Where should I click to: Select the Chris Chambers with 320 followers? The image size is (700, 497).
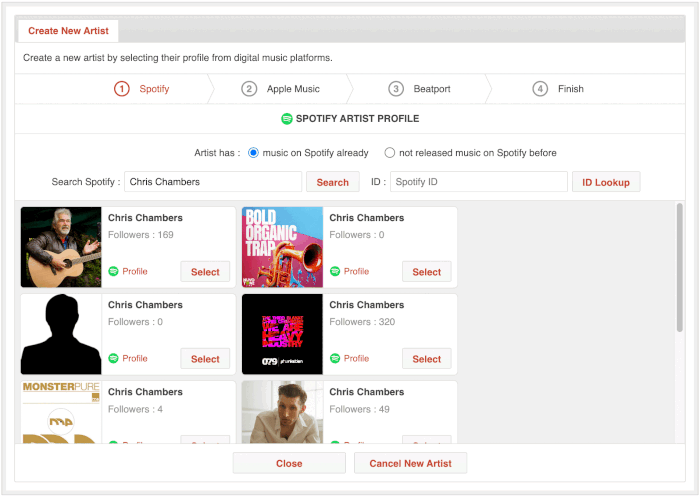[427, 359]
